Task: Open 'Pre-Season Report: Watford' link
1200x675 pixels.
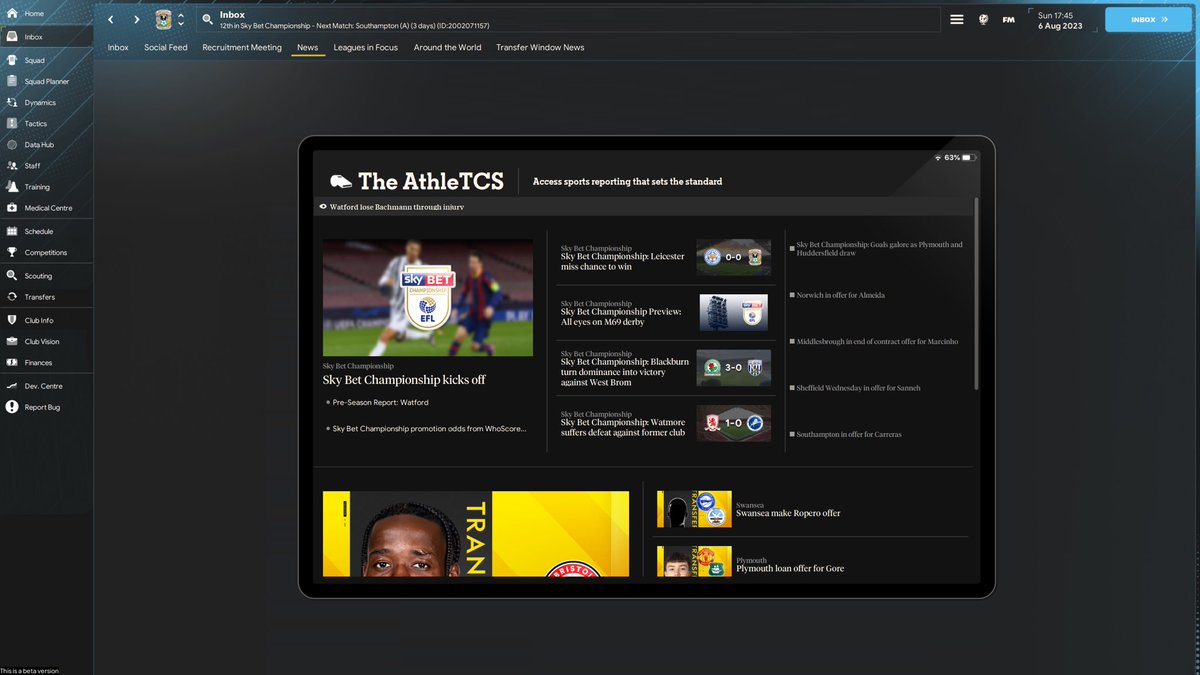Action: coord(381,402)
